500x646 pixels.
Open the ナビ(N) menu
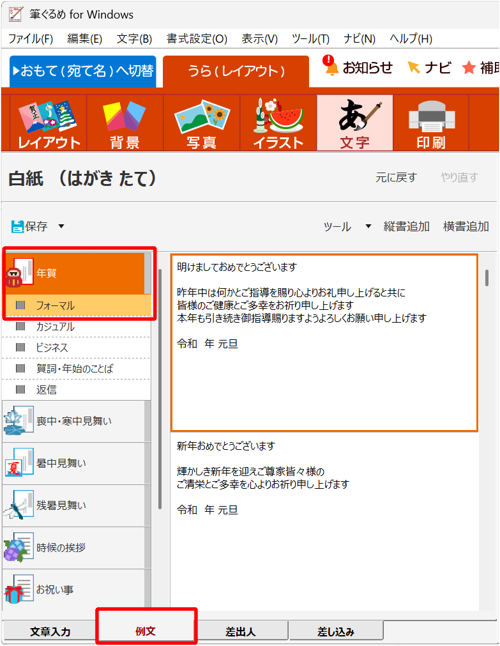[x=360, y=39]
